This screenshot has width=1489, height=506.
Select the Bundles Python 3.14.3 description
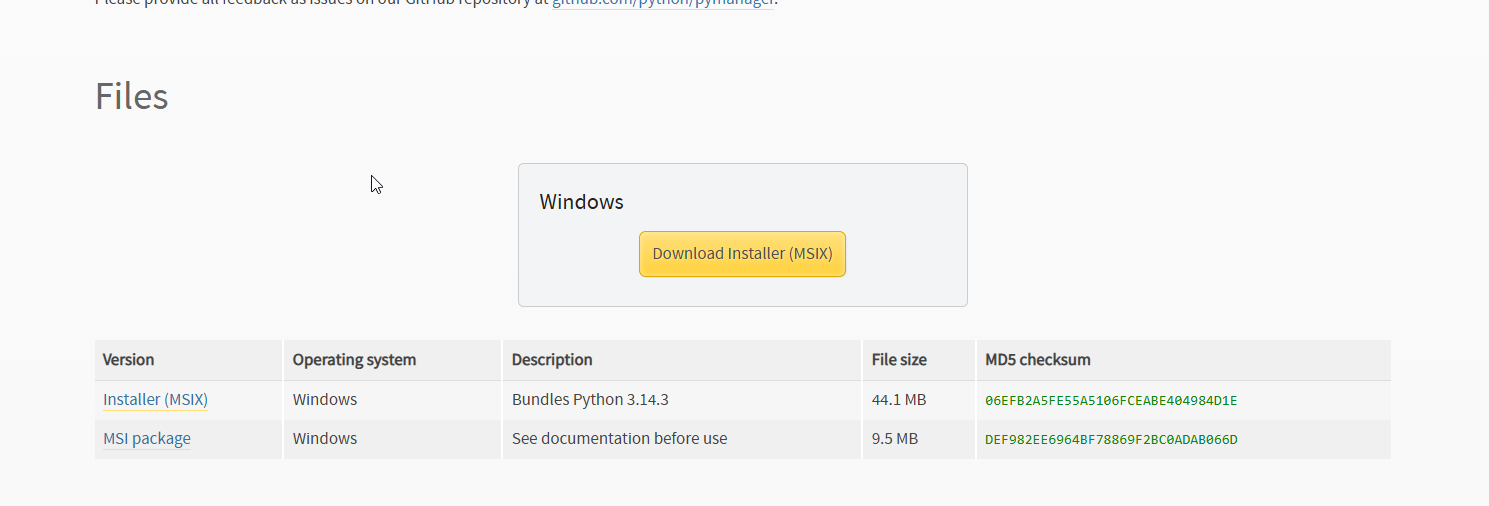tap(590, 400)
